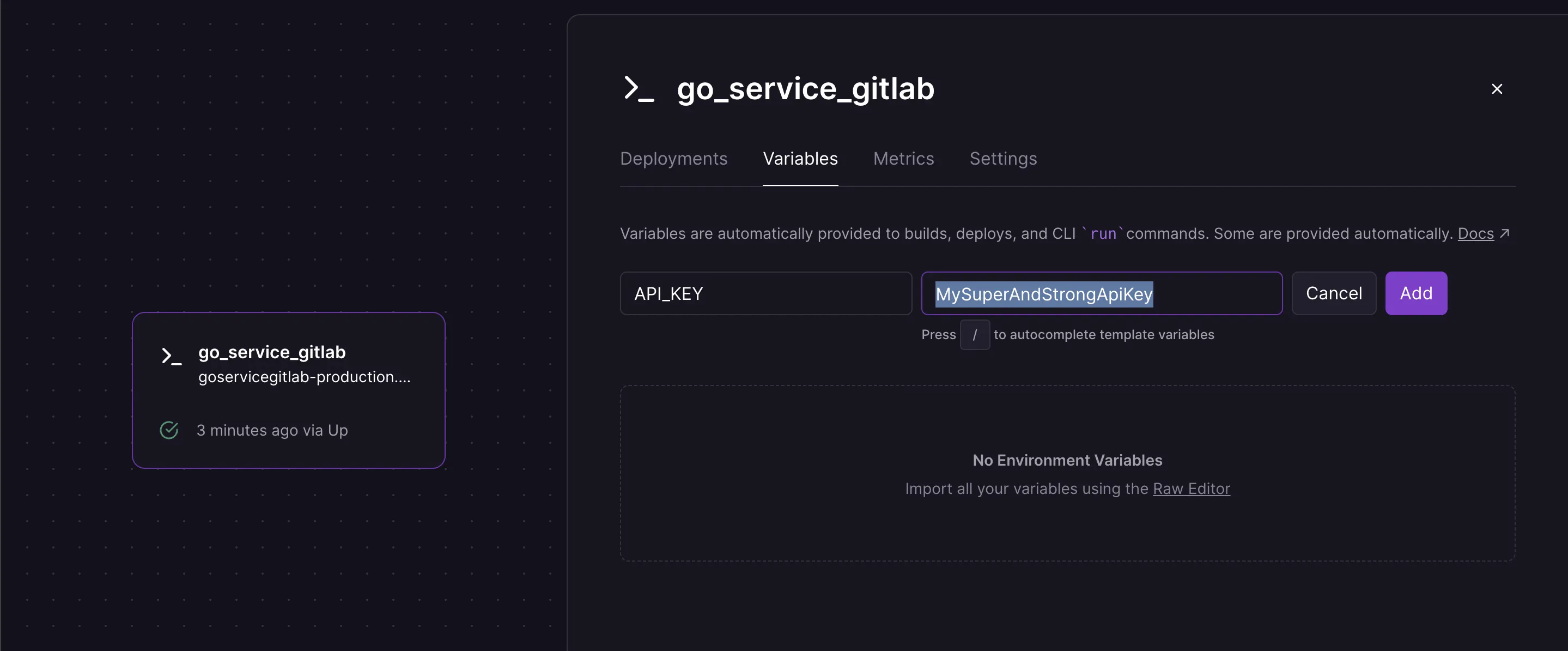Open the Raw Editor link
The width and height of the screenshot is (1568, 651).
point(1190,489)
